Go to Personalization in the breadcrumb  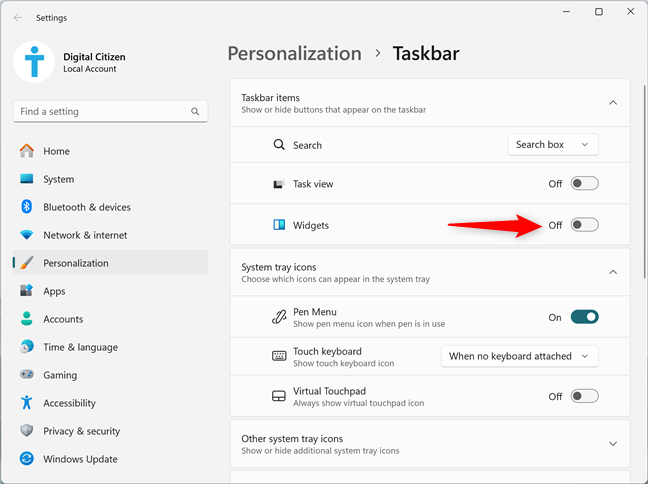click(295, 54)
